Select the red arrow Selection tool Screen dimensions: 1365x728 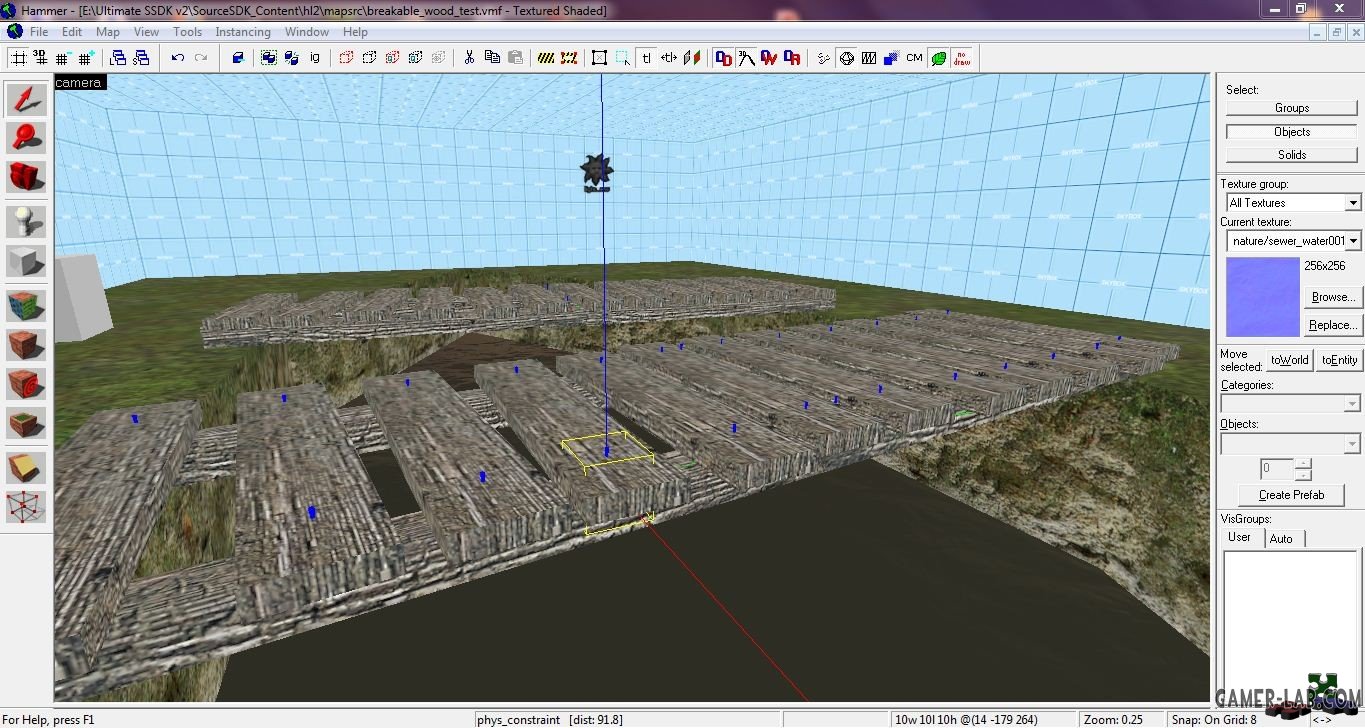(26, 99)
